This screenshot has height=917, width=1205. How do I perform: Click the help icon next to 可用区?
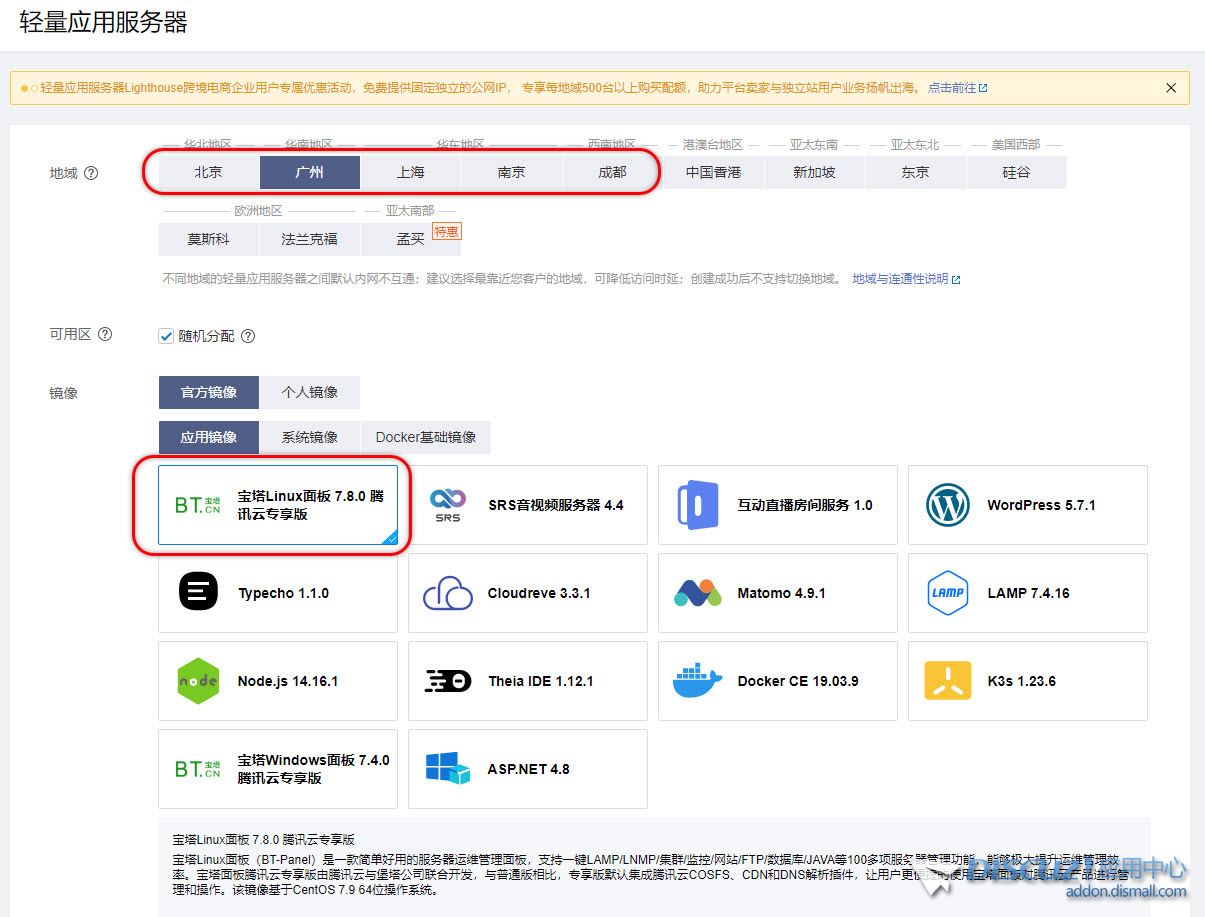pyautogui.click(x=105, y=334)
